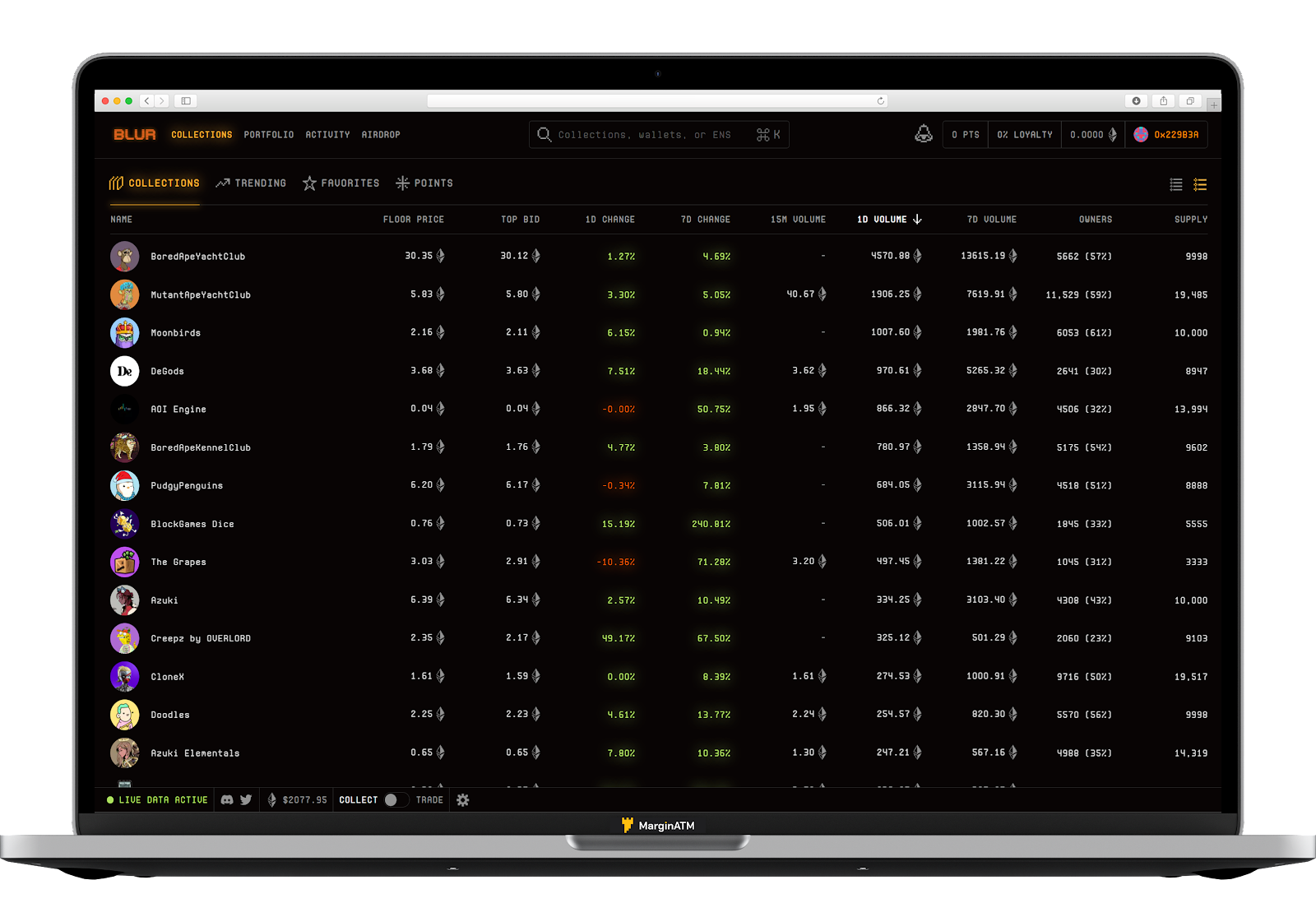Click The Grapes collection avatar

click(125, 563)
